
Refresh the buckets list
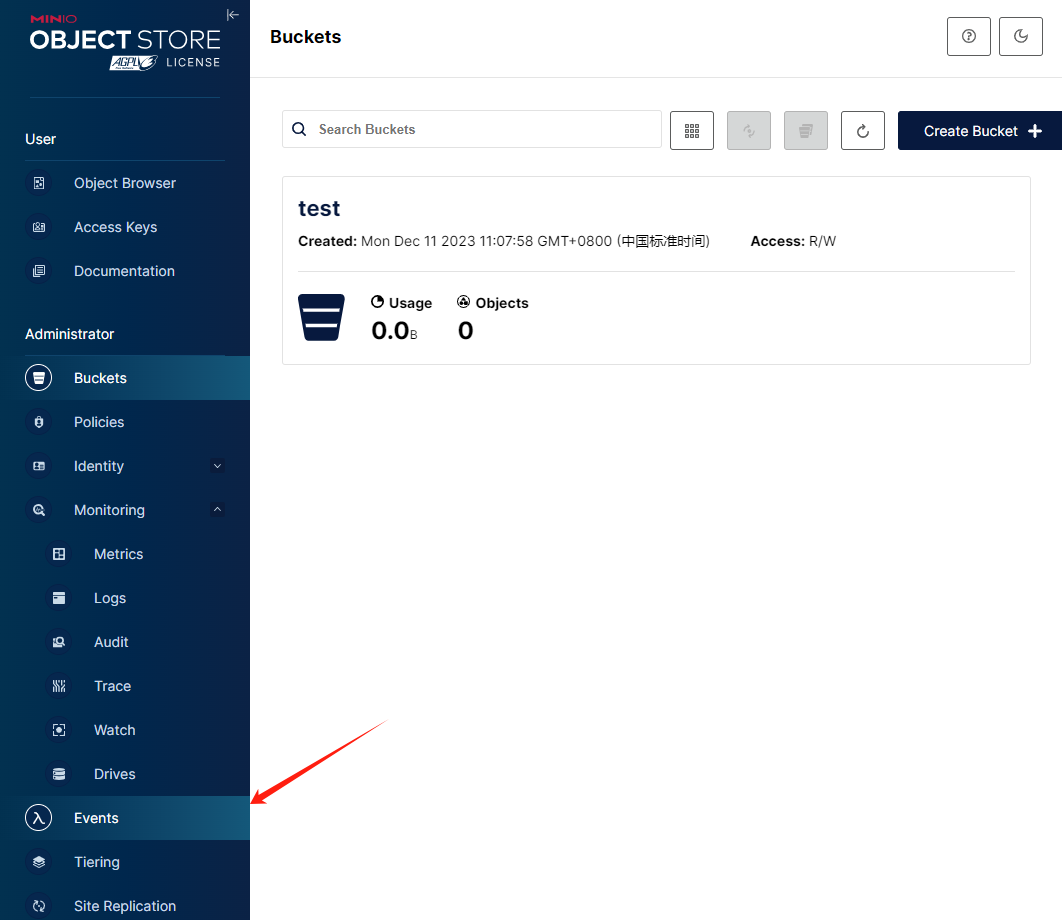pos(862,130)
